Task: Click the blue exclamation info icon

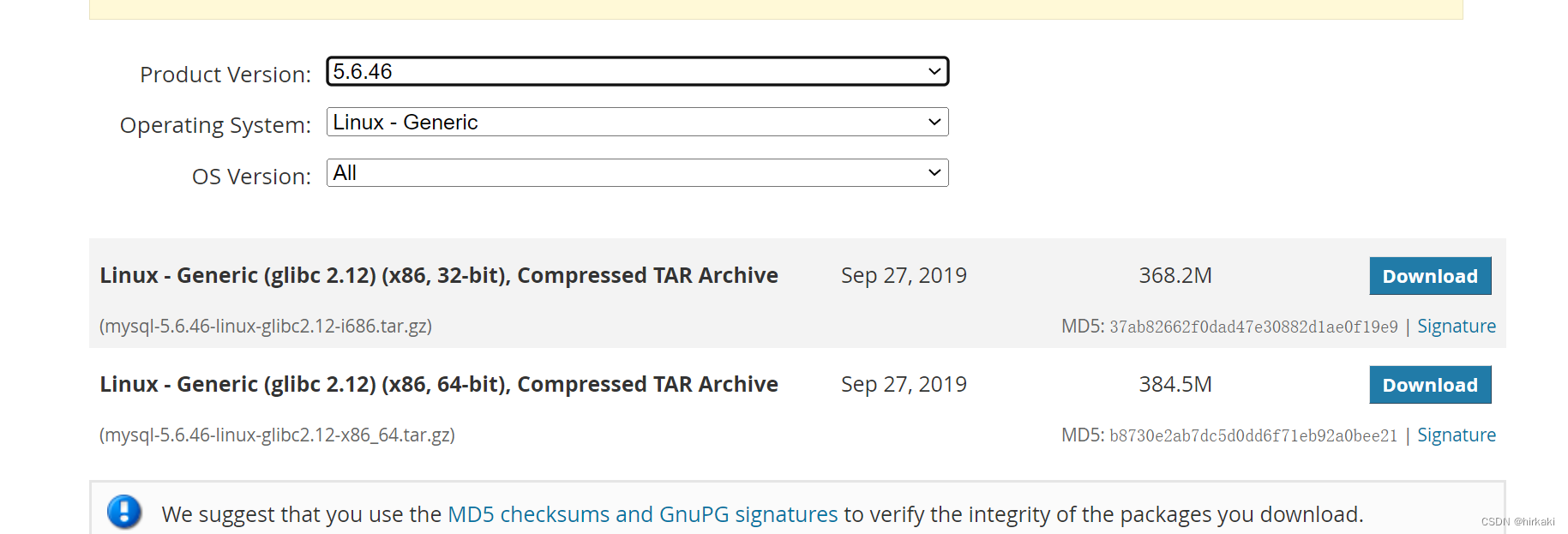Action: pos(124,512)
